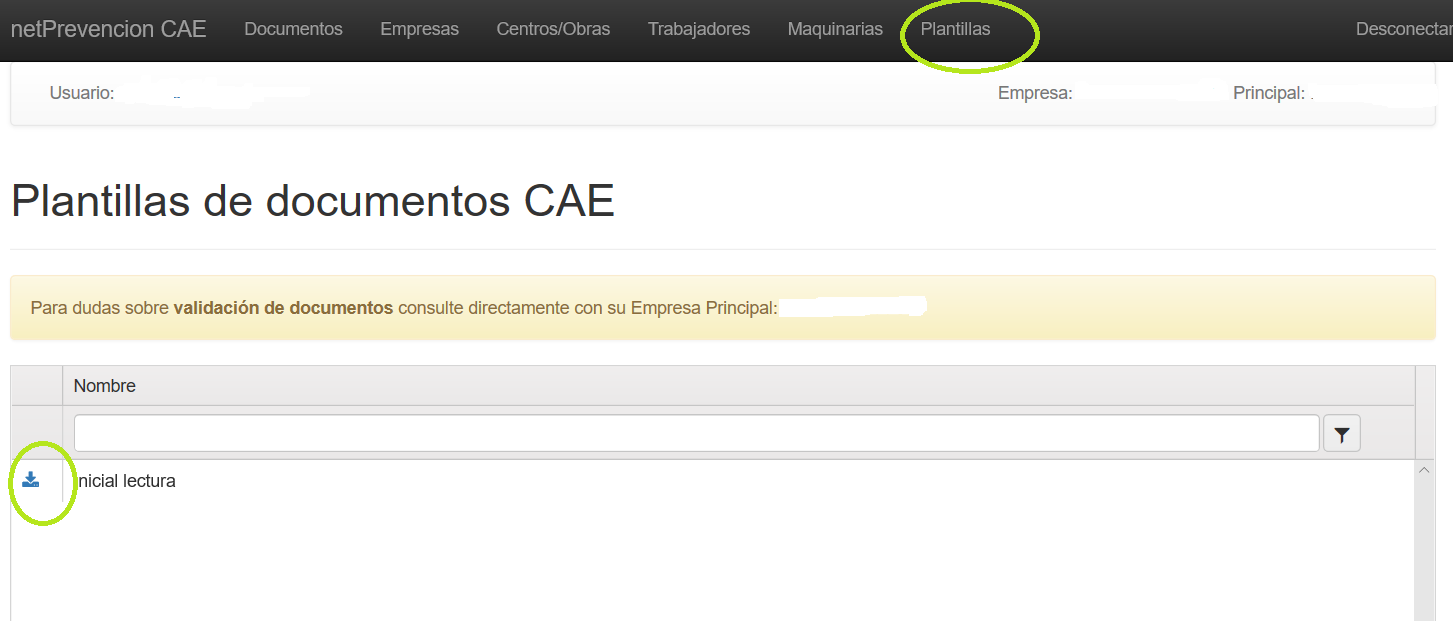Open the Maquinarias section
1453x621 pixels.
(x=835, y=29)
